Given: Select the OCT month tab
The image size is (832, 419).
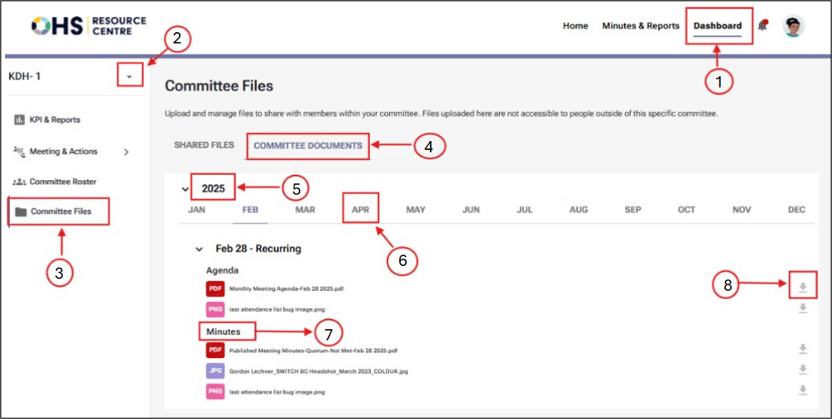Looking at the screenshot, I should click(687, 210).
